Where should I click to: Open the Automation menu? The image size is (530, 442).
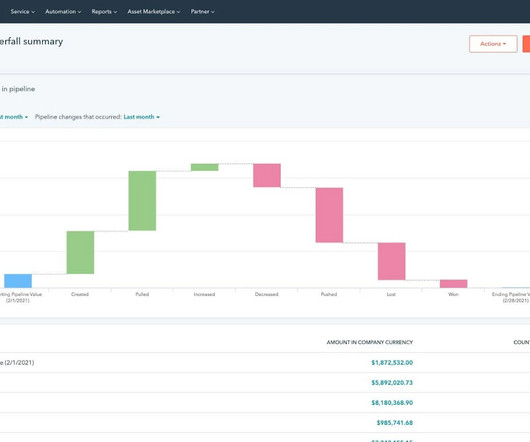(x=63, y=11)
